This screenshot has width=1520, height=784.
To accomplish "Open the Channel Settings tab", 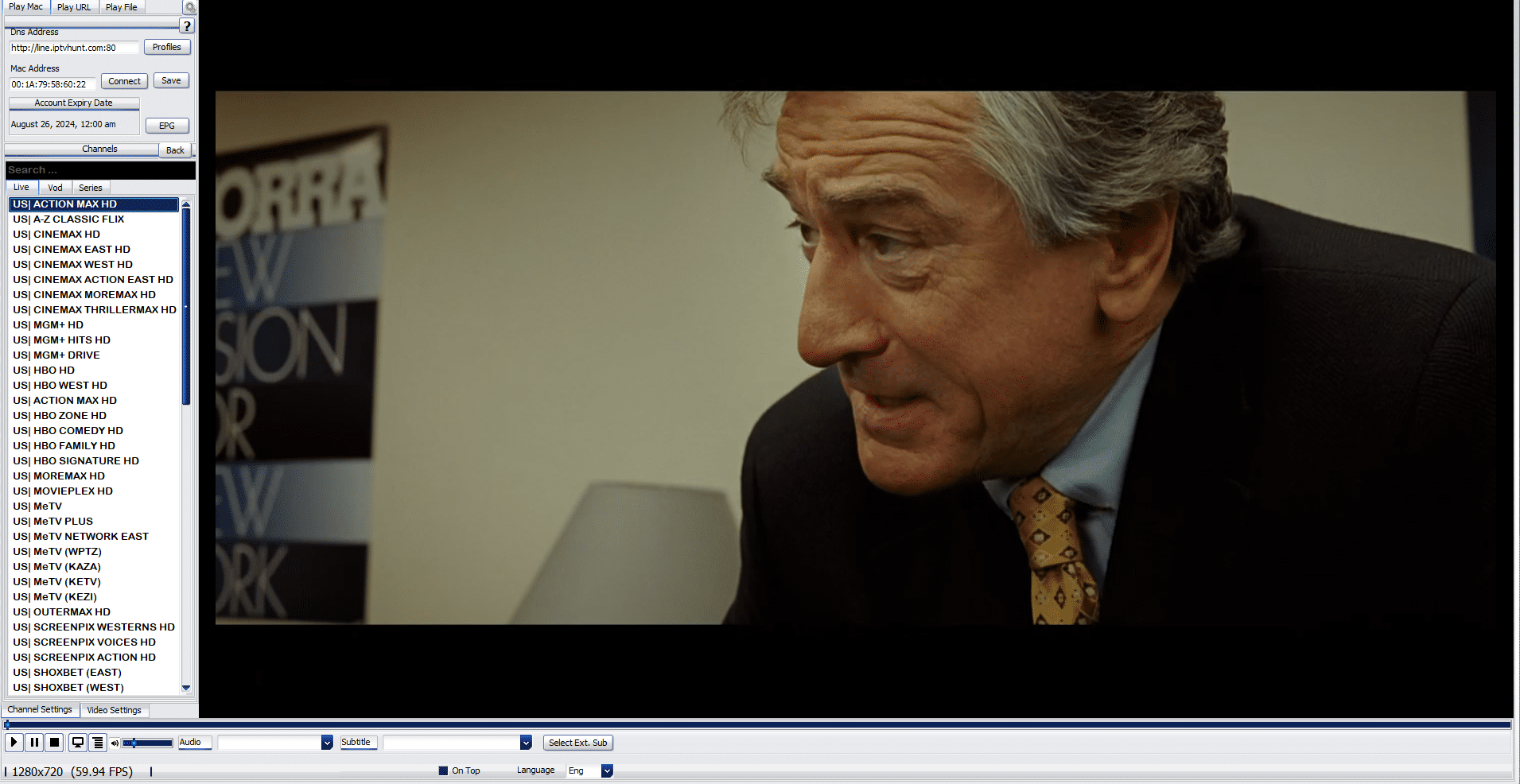I will [x=40, y=710].
